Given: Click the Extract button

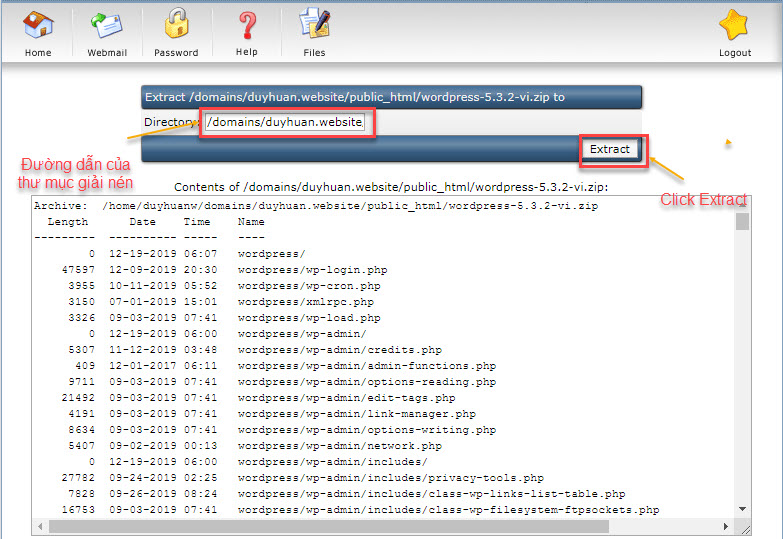Looking at the screenshot, I should [609, 149].
